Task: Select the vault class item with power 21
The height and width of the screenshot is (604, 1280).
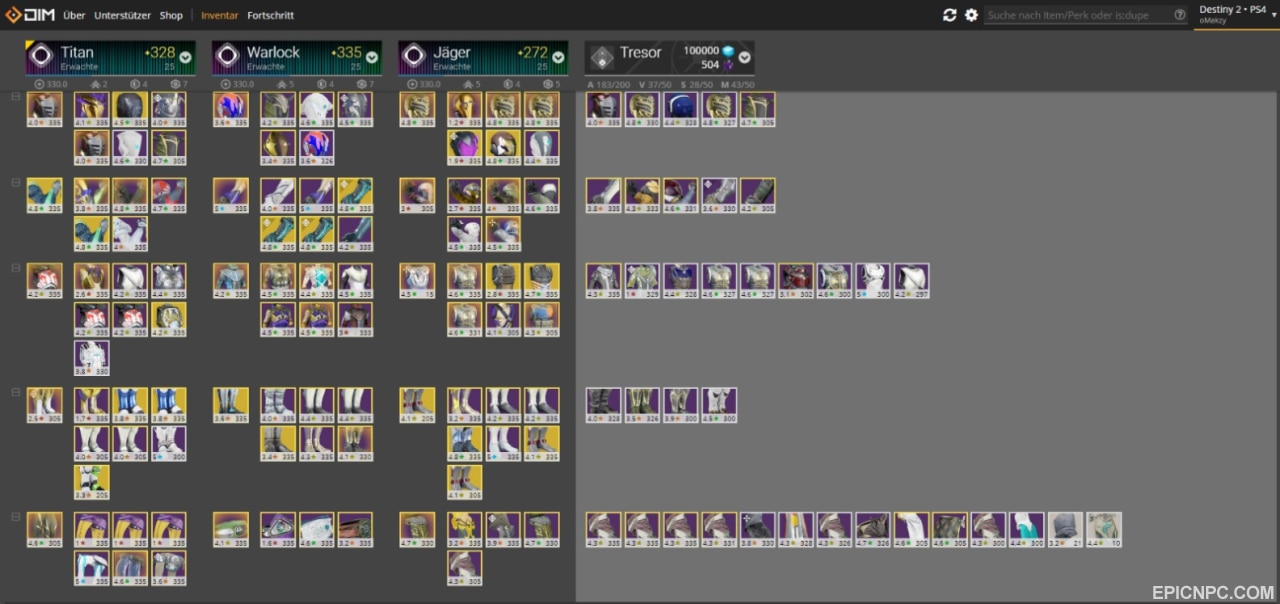Action: tap(1066, 530)
